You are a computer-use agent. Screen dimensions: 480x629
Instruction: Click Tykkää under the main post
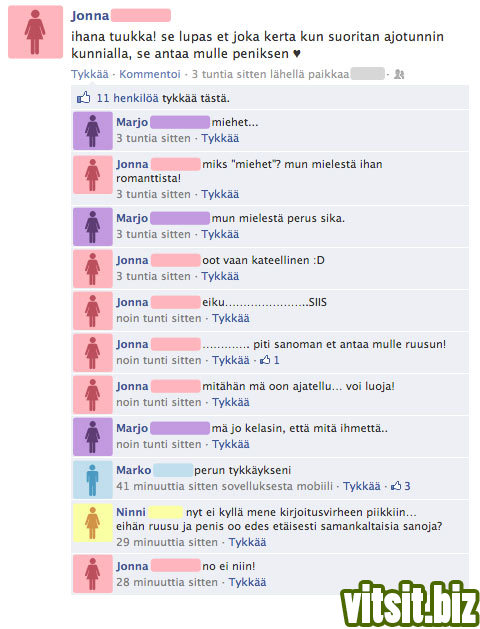pyautogui.click(x=90, y=74)
